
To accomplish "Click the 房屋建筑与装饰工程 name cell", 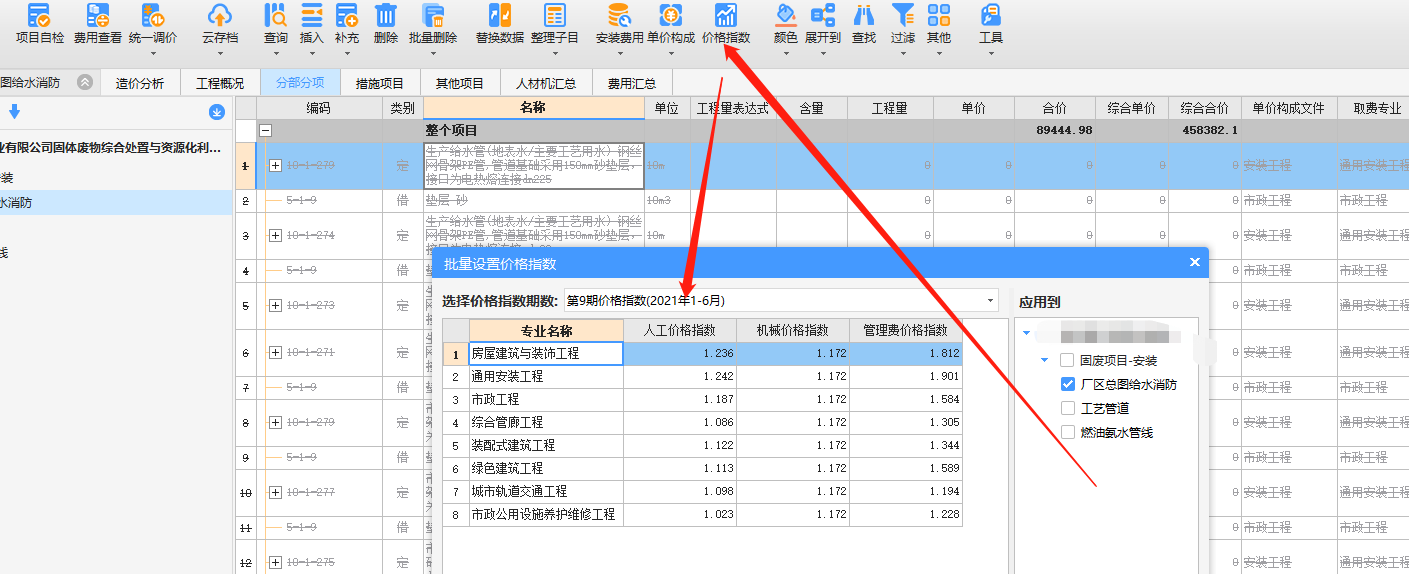I will click(x=546, y=353).
